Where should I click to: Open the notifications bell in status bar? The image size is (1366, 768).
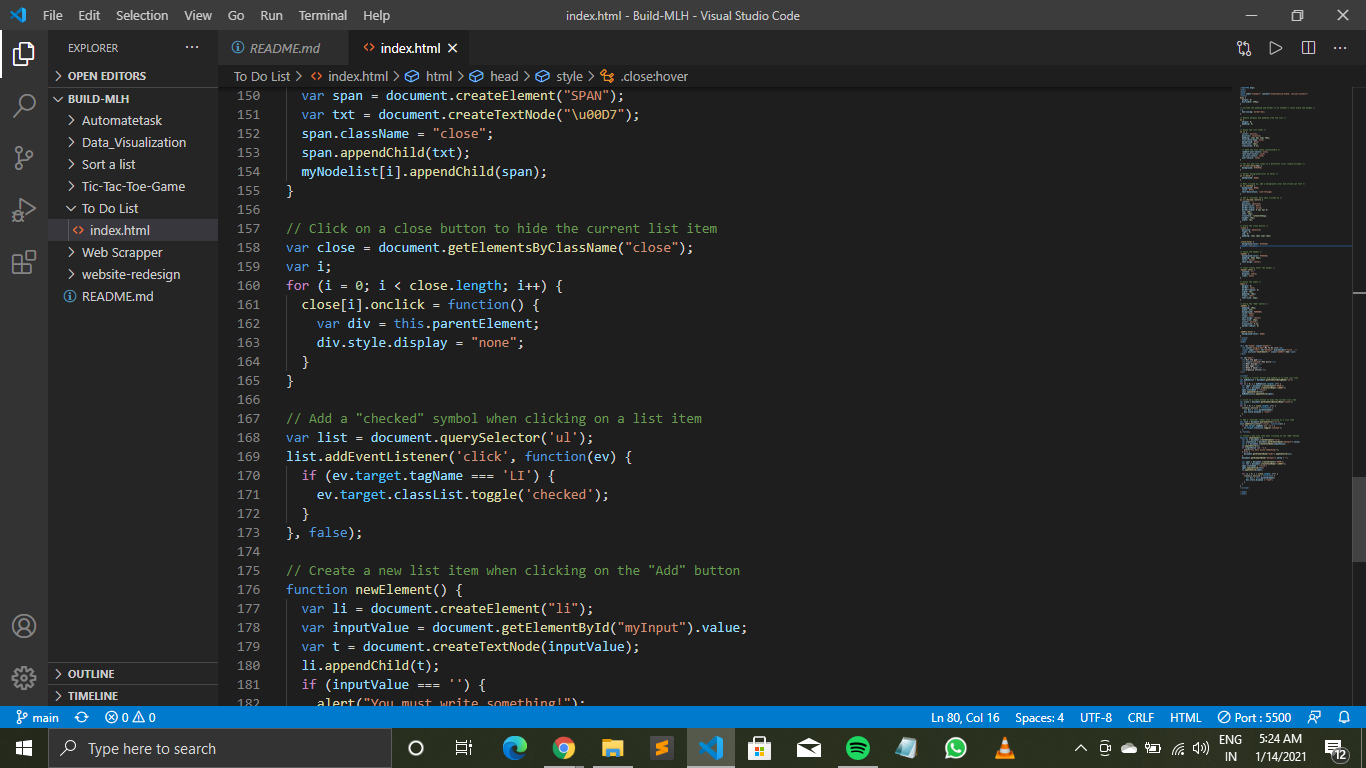(1344, 717)
